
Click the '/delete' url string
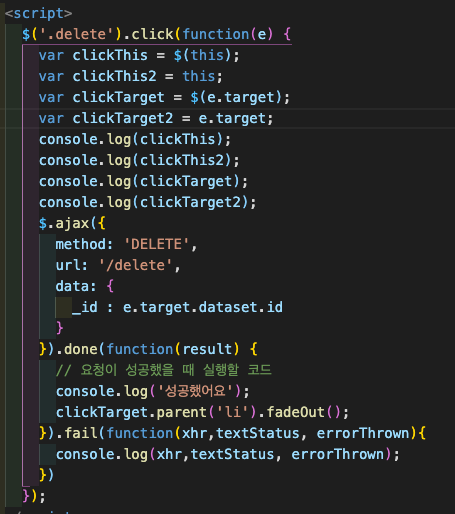(x=135, y=265)
